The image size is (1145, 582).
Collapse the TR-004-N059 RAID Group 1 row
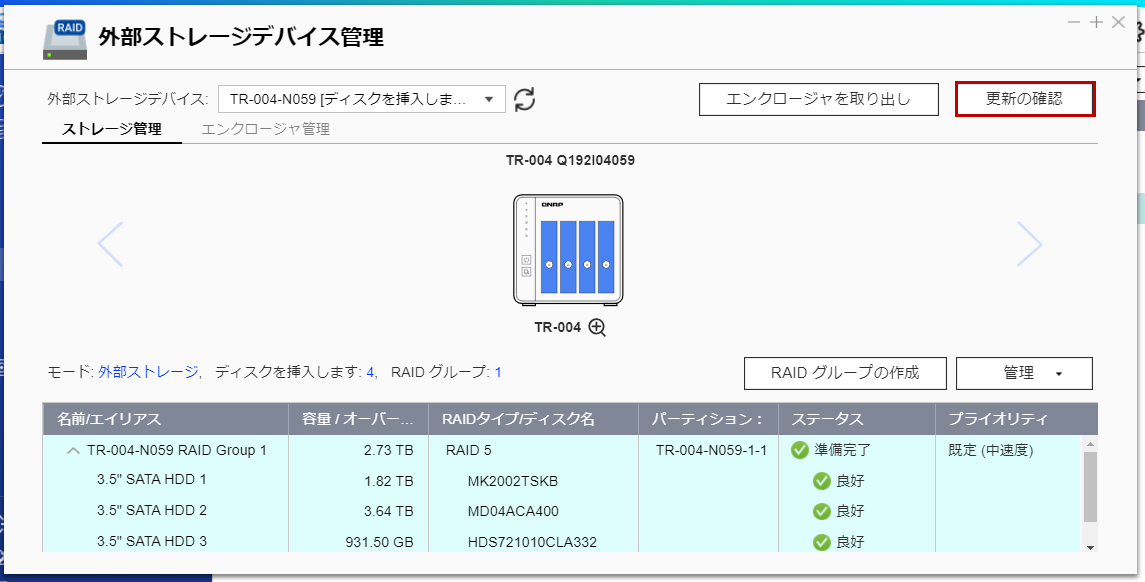point(73,451)
